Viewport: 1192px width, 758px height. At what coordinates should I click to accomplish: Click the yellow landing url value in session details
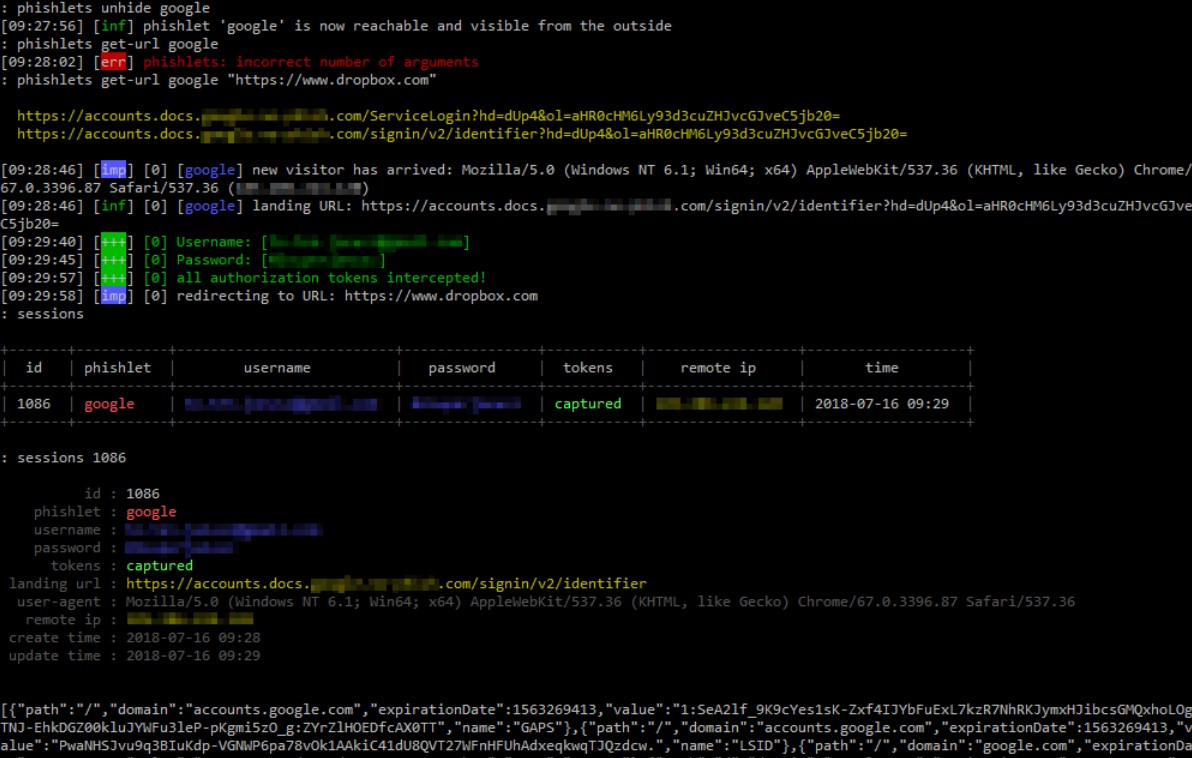386,584
